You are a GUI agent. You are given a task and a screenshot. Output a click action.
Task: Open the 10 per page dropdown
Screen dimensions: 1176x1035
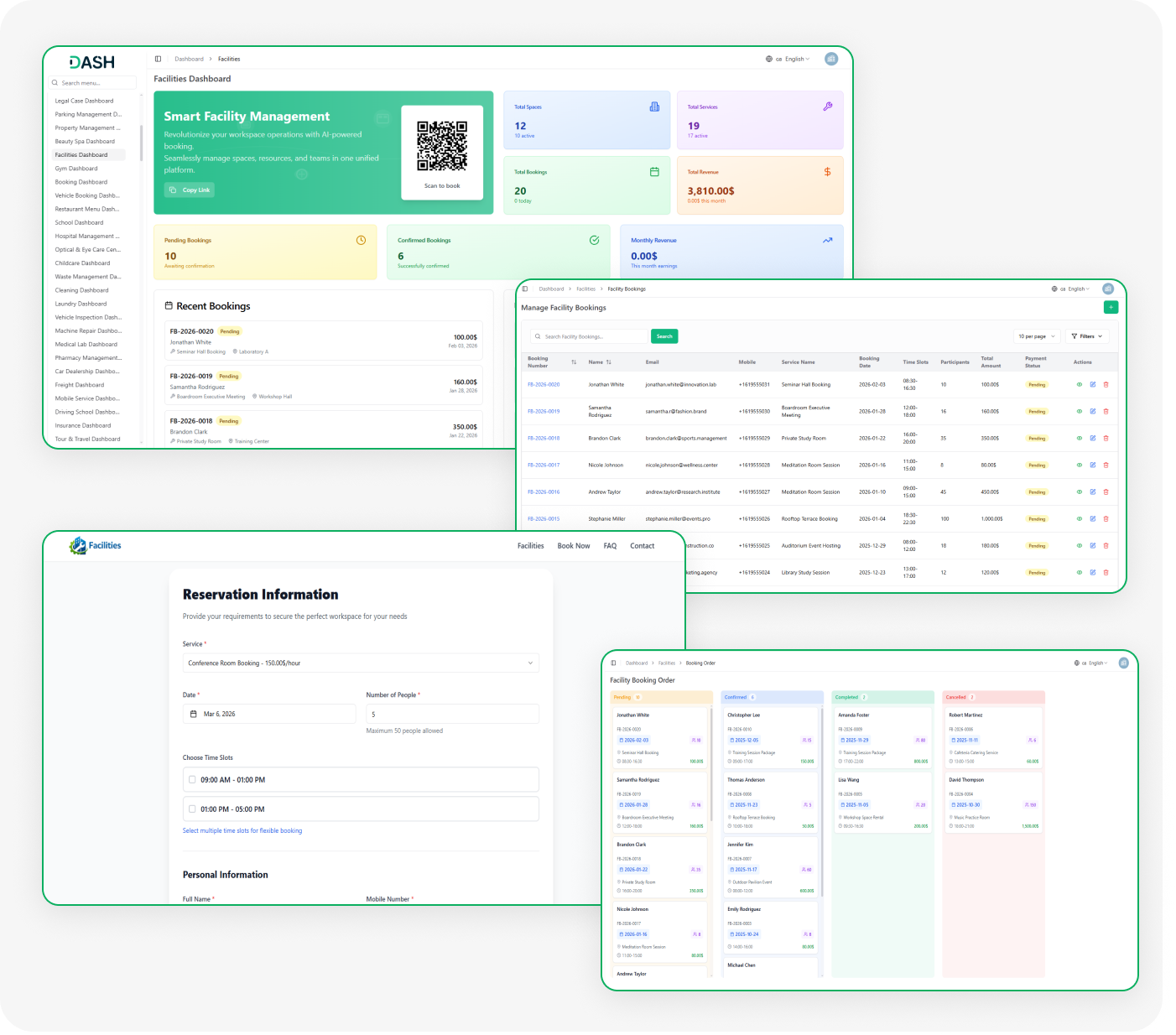coord(1037,336)
